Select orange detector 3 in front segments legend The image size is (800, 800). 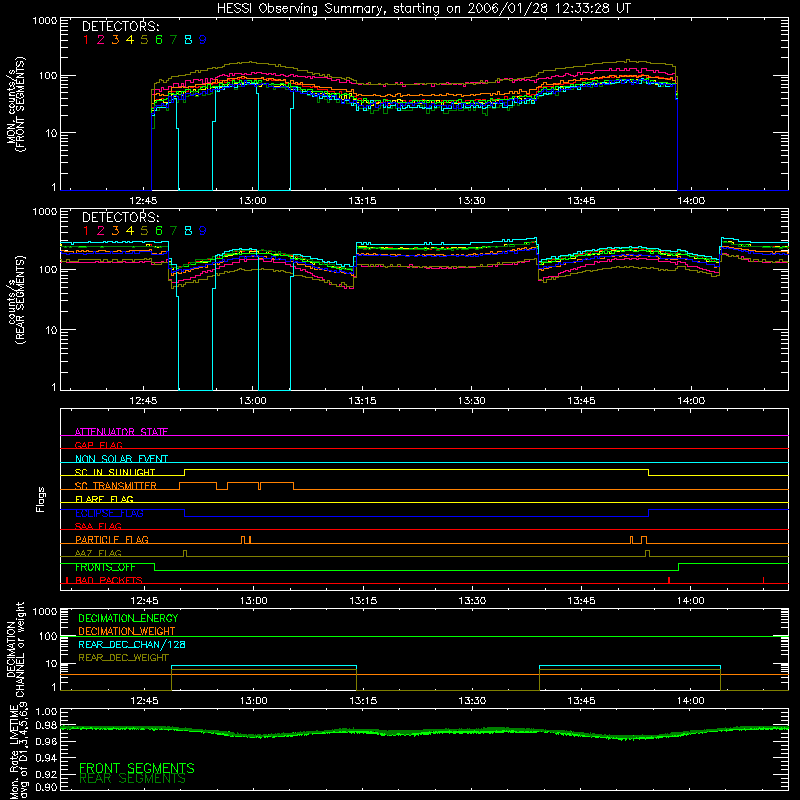pos(115,40)
